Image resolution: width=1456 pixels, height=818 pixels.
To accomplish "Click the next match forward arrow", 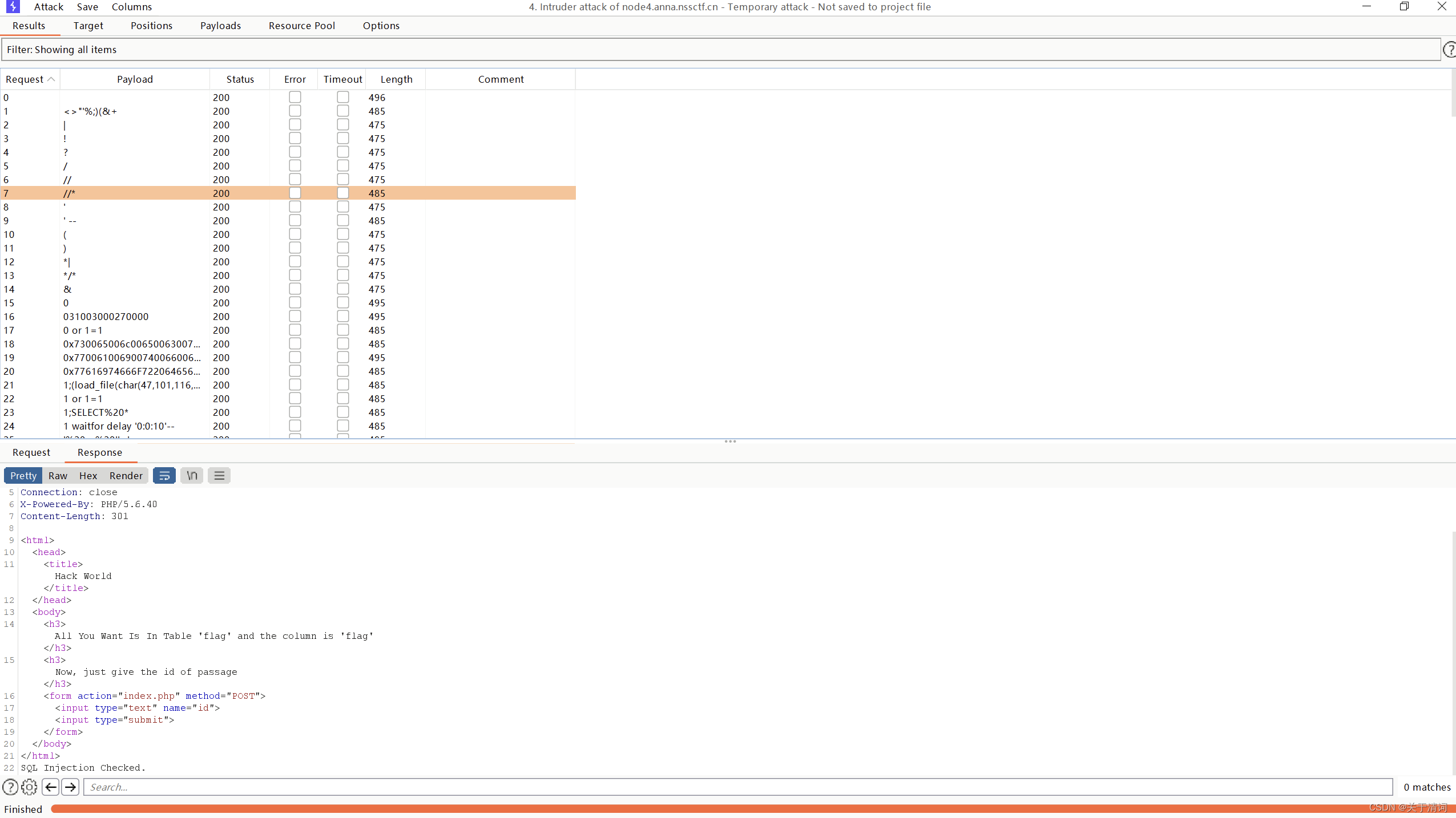I will click(70, 787).
